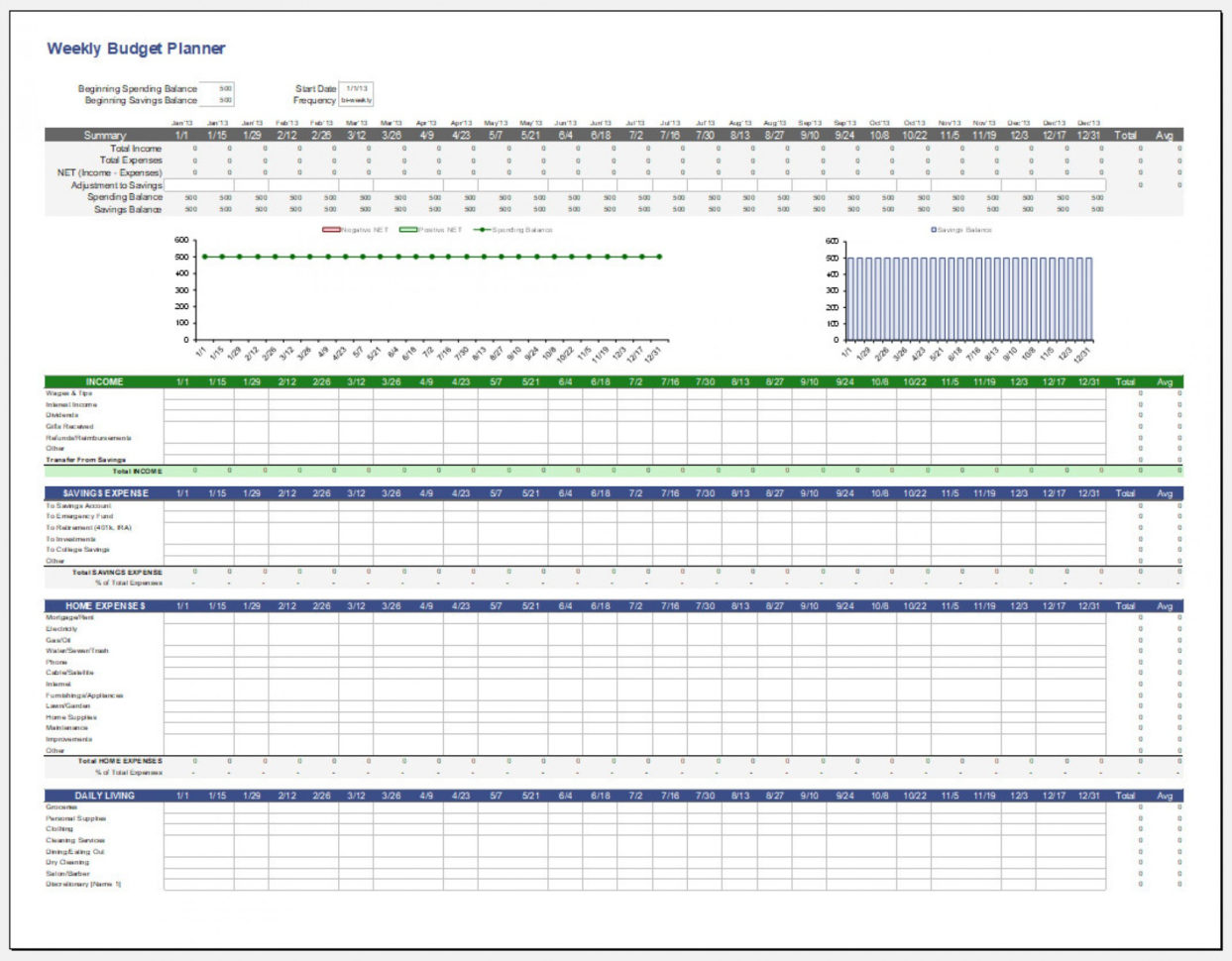Click the Electricity row label
Image resolution: width=1232 pixels, height=961 pixels.
pyautogui.click(x=61, y=628)
